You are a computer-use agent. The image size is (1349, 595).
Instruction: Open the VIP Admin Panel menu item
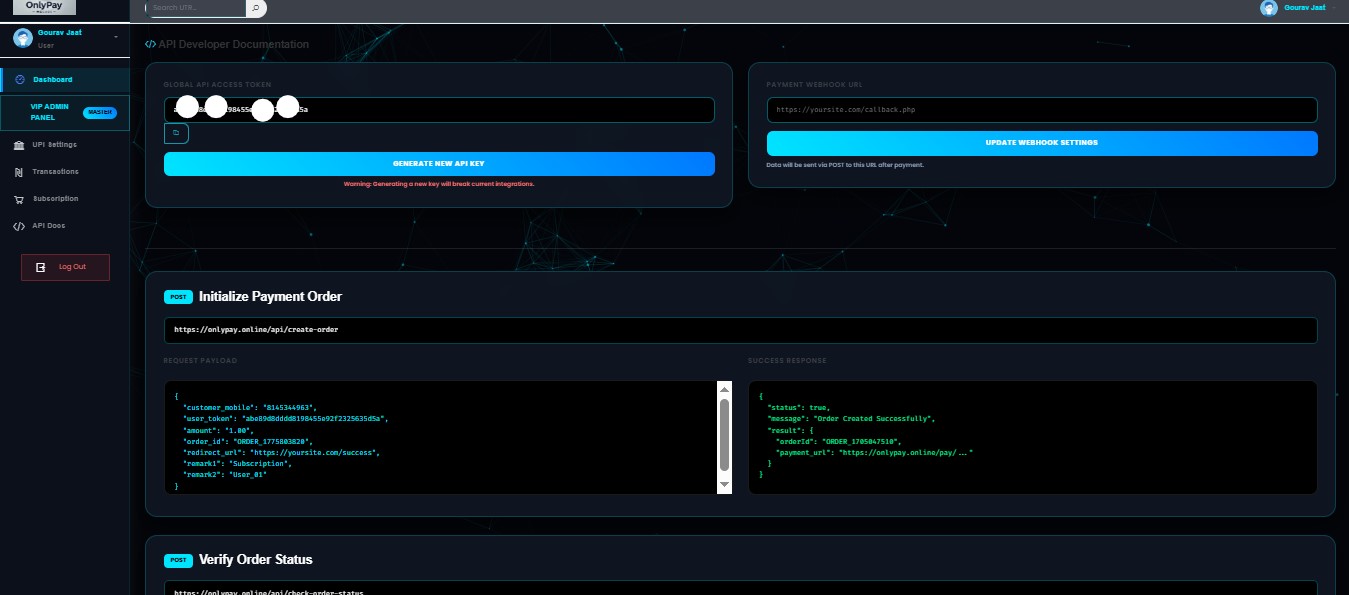50,112
